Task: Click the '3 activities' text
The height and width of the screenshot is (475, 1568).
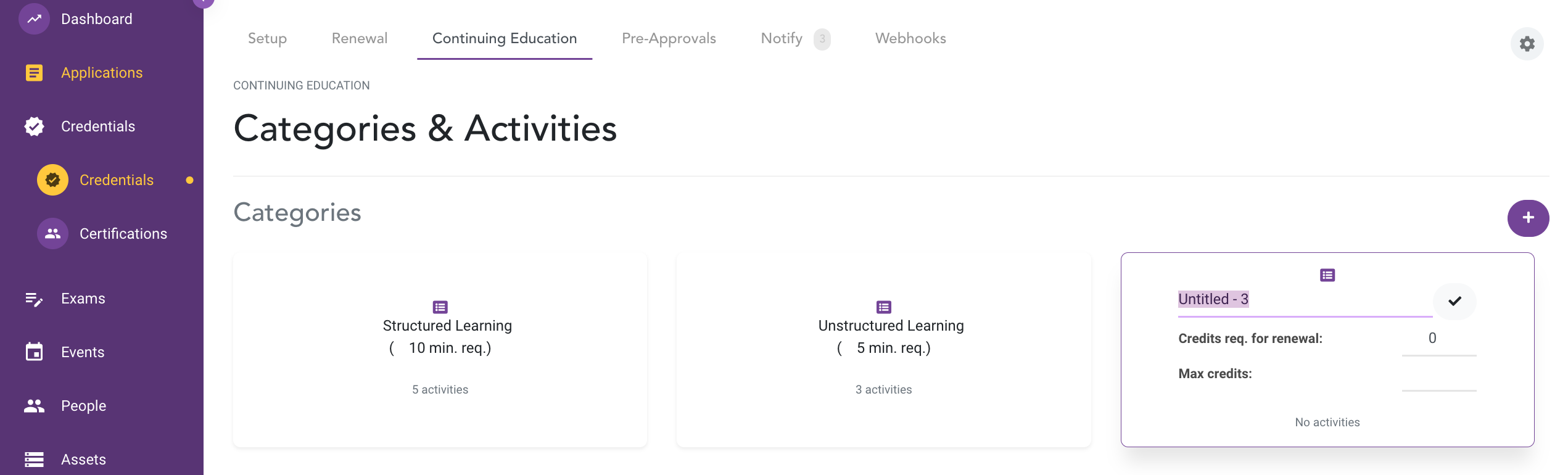Action: tap(884, 390)
